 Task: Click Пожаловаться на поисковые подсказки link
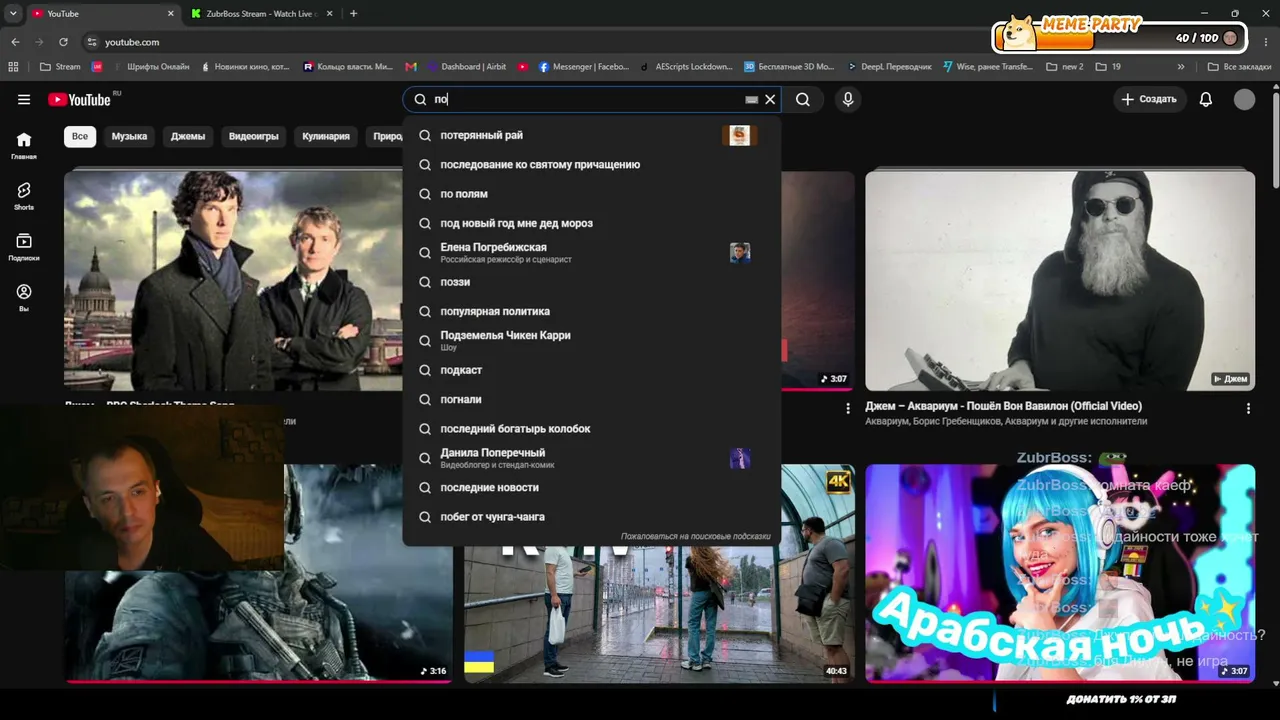[x=696, y=536]
